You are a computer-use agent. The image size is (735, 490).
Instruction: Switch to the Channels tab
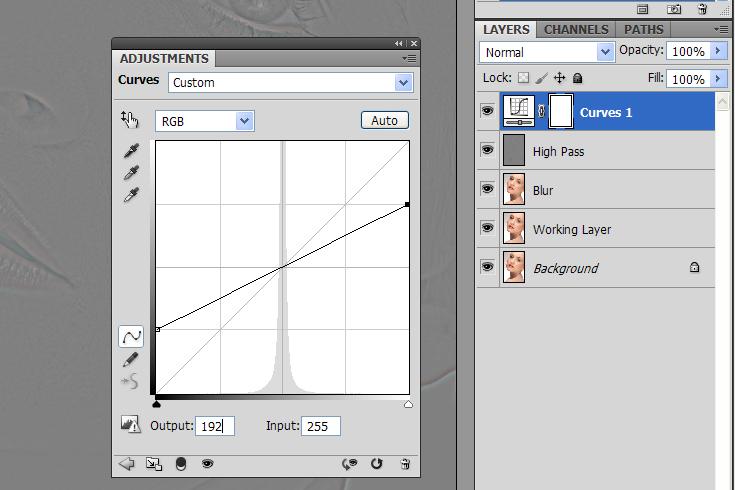tap(575, 30)
